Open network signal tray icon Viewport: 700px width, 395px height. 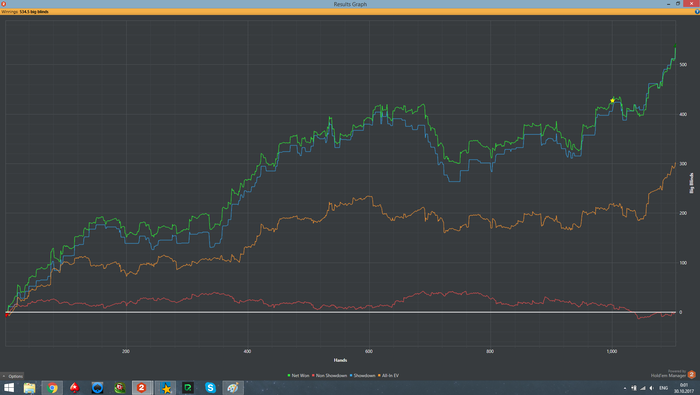[643, 388]
